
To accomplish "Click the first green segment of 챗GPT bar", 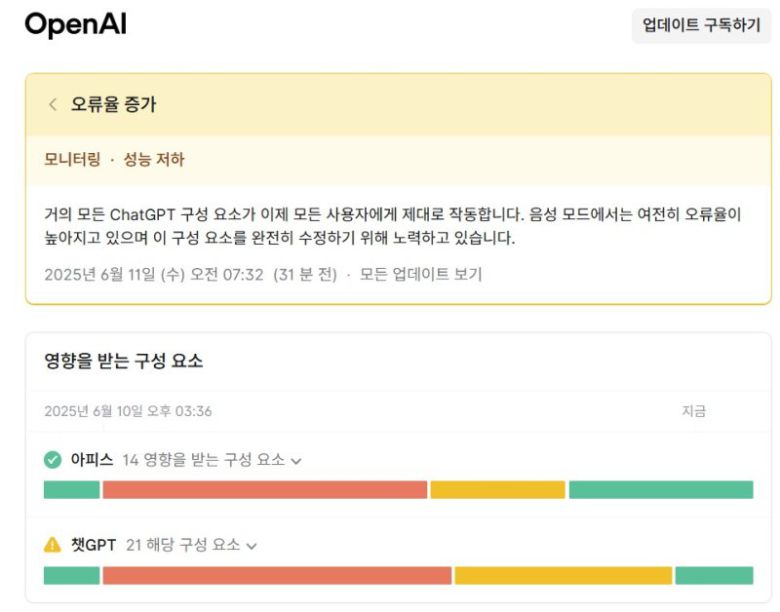I will 72,576.
